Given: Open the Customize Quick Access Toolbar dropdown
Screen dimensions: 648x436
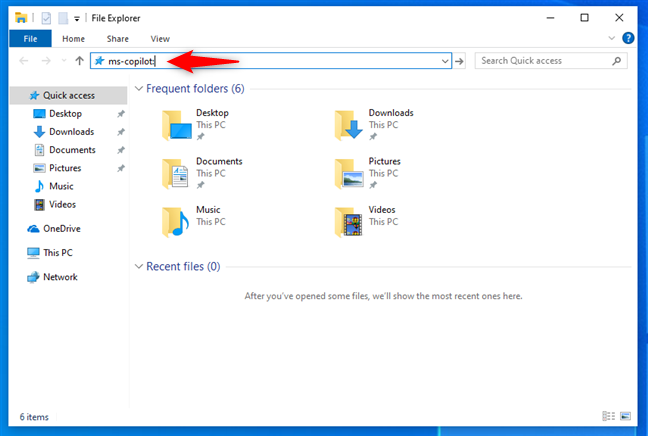Looking at the screenshot, I should click(x=77, y=19).
